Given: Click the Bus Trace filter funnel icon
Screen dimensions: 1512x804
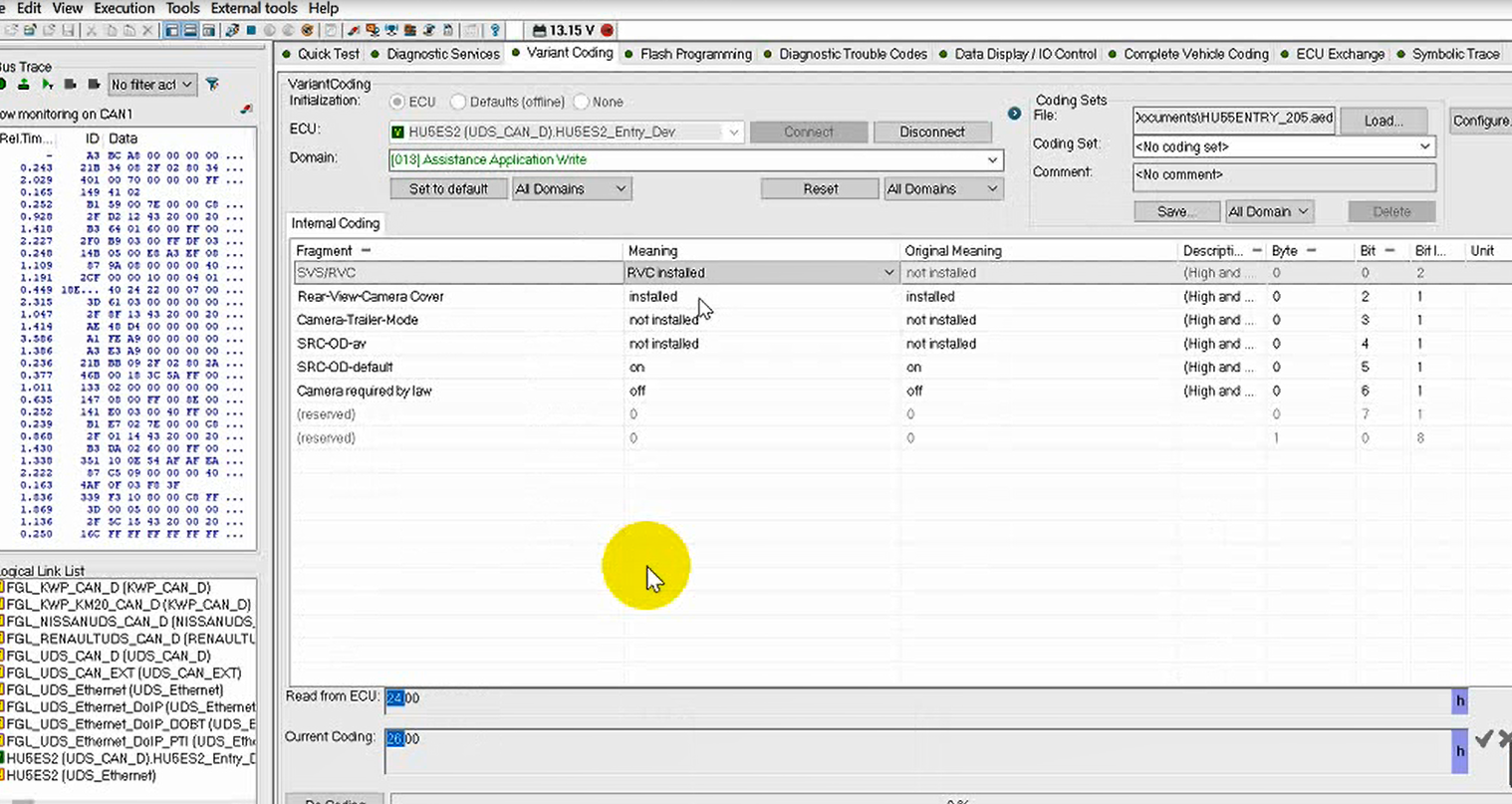Looking at the screenshot, I should tap(212, 85).
